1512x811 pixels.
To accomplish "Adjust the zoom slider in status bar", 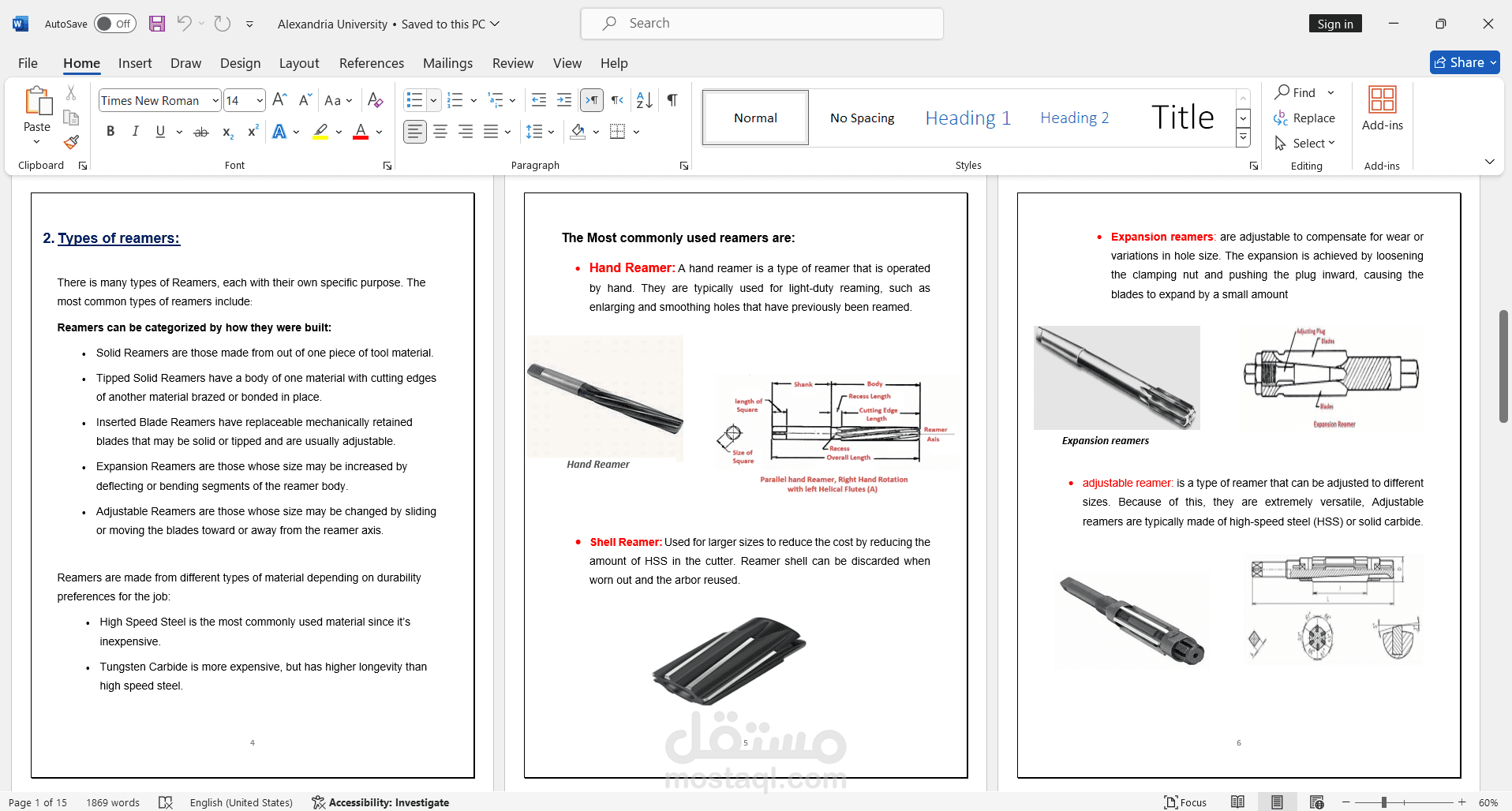I will pos(1384,802).
